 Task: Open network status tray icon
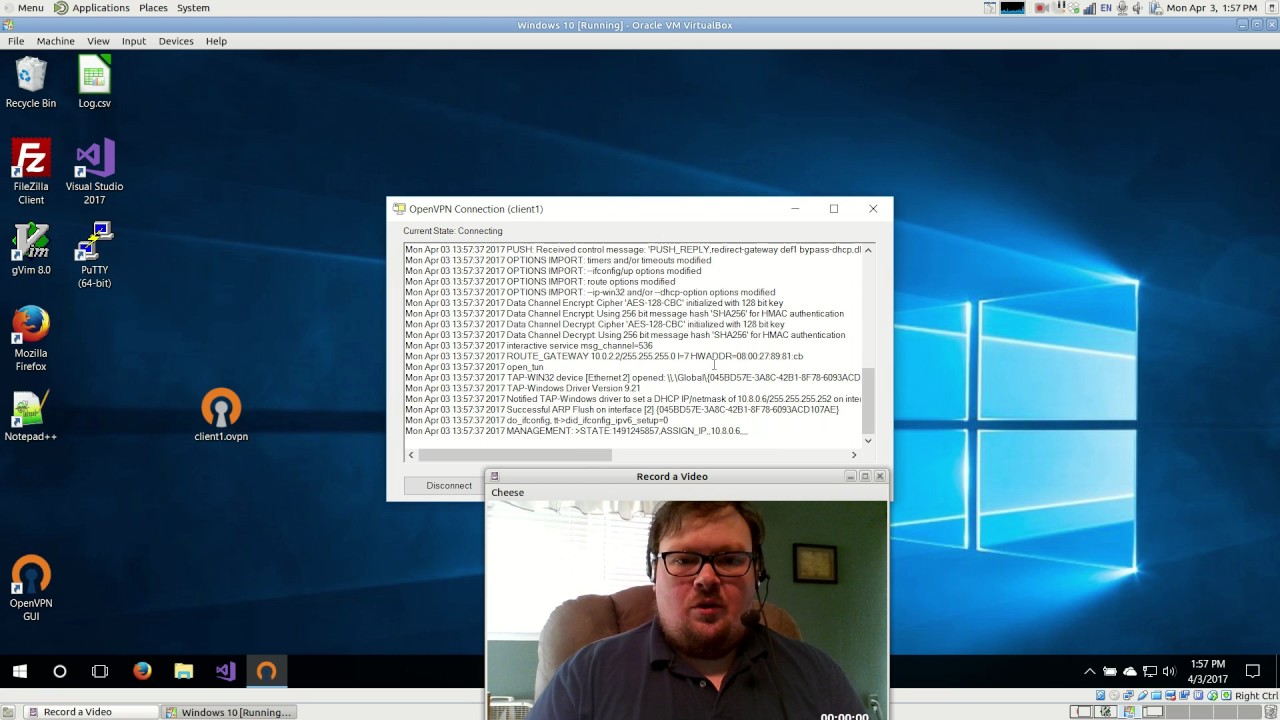pyautogui.click(x=1150, y=671)
